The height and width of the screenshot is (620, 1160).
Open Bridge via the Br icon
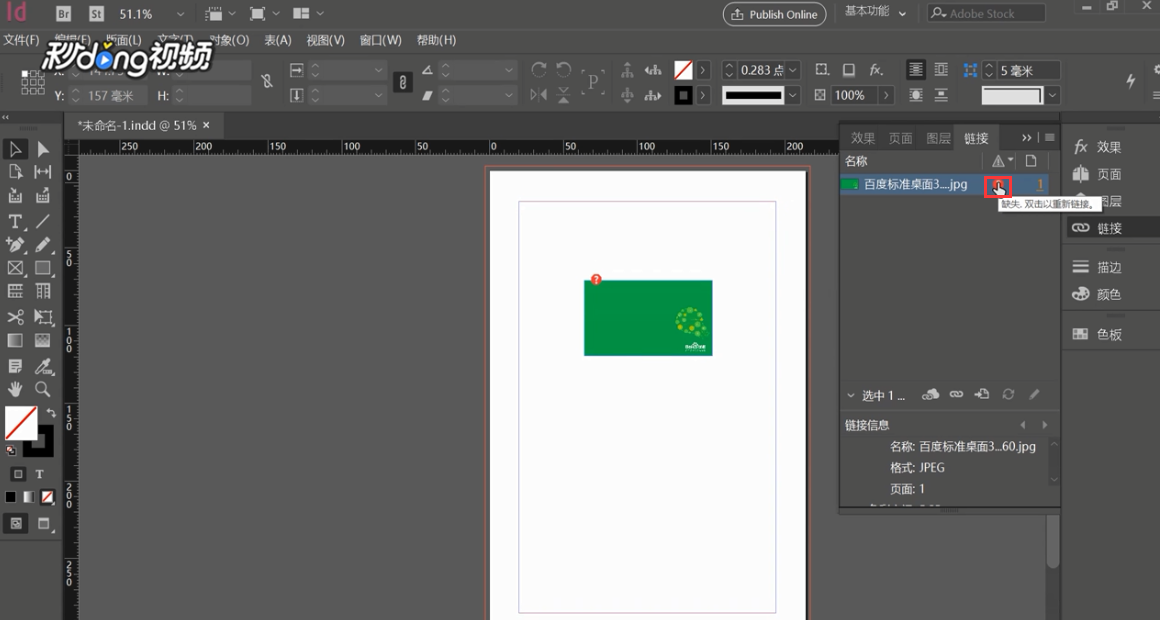pos(64,13)
